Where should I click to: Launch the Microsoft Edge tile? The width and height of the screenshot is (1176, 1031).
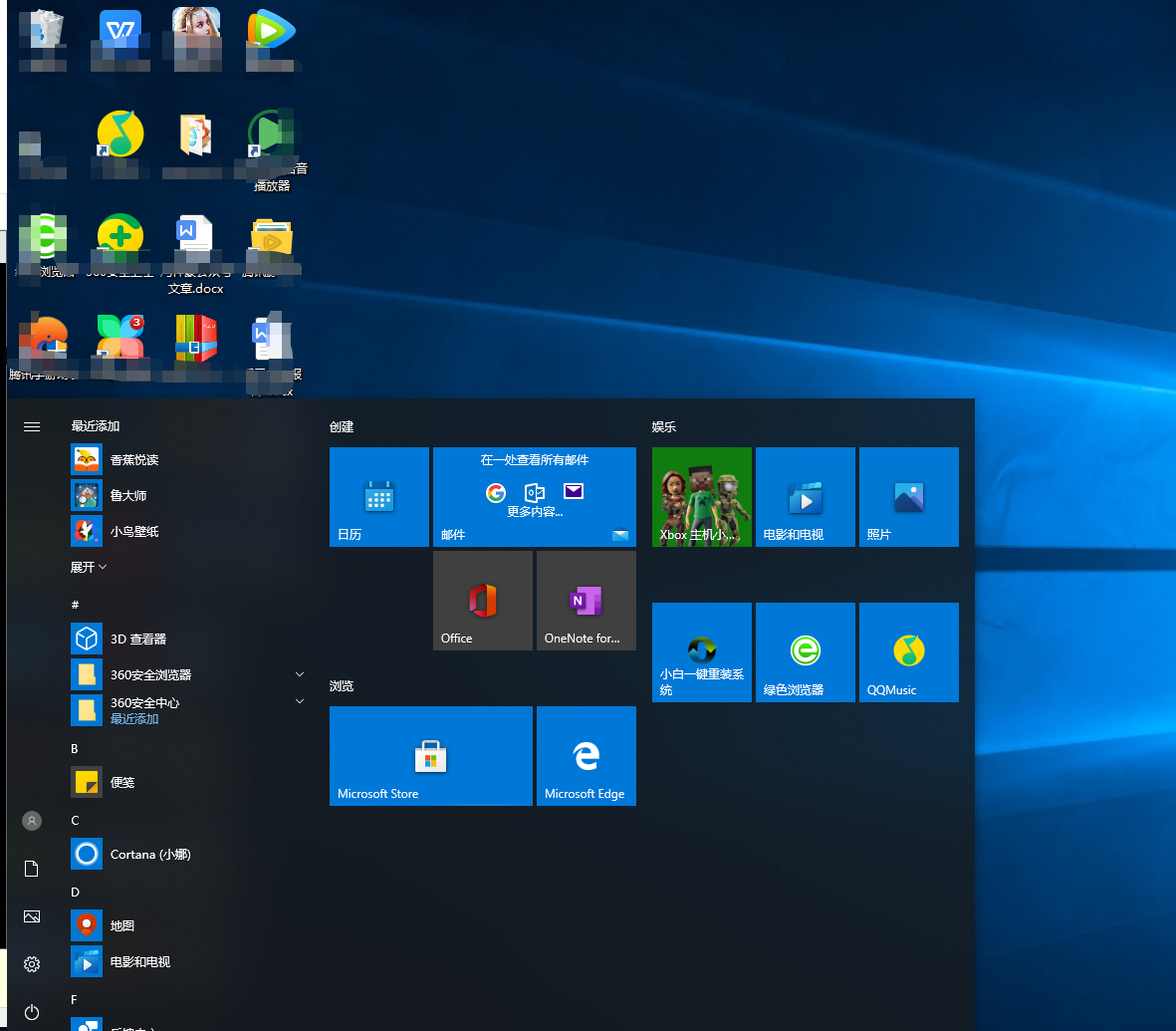coord(586,755)
